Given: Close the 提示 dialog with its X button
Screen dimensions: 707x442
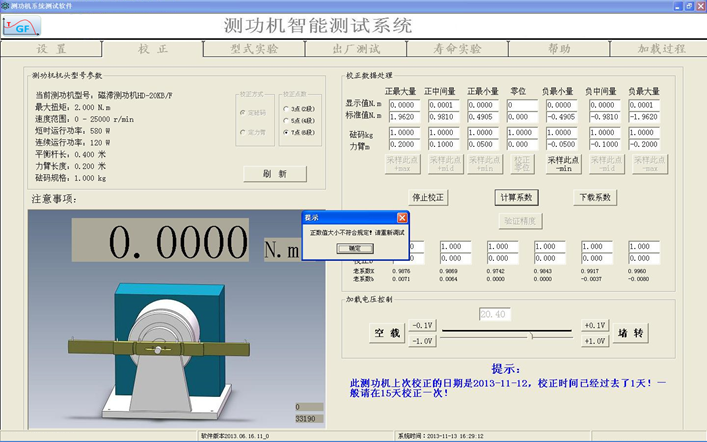Looking at the screenshot, I should pos(402,217).
